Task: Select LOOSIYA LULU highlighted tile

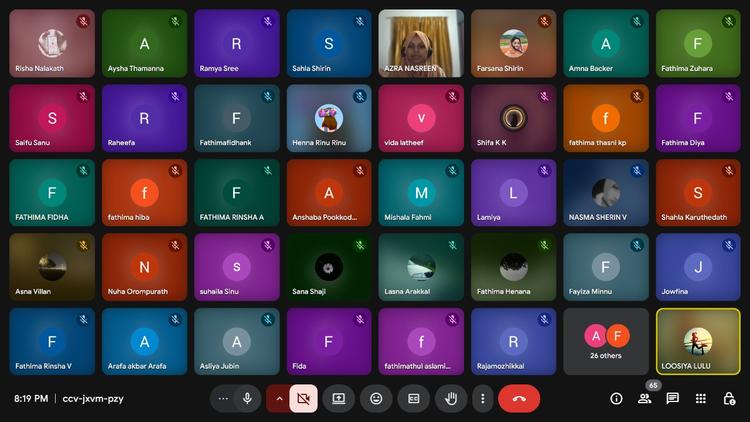Action: click(698, 341)
